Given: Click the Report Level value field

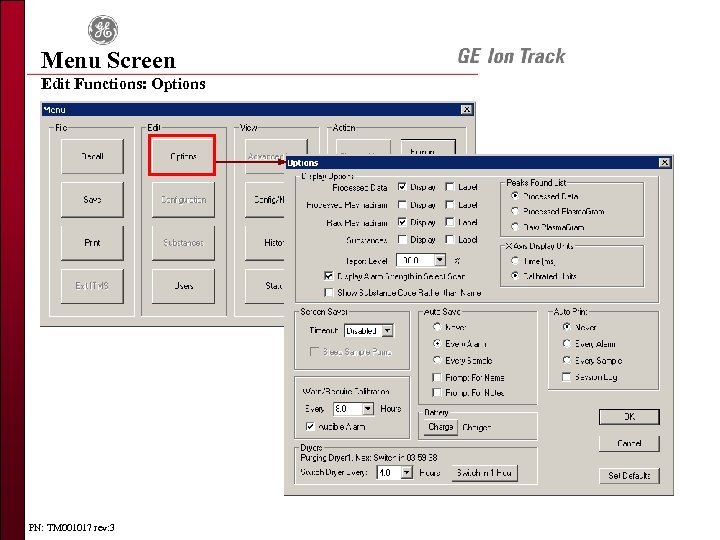Looking at the screenshot, I should click(x=415, y=260).
